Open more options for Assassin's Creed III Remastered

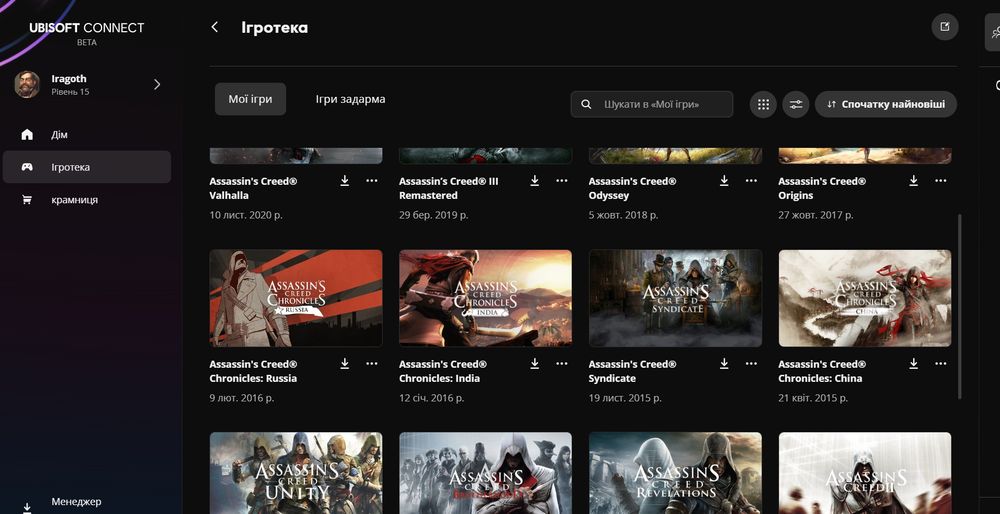click(x=562, y=180)
